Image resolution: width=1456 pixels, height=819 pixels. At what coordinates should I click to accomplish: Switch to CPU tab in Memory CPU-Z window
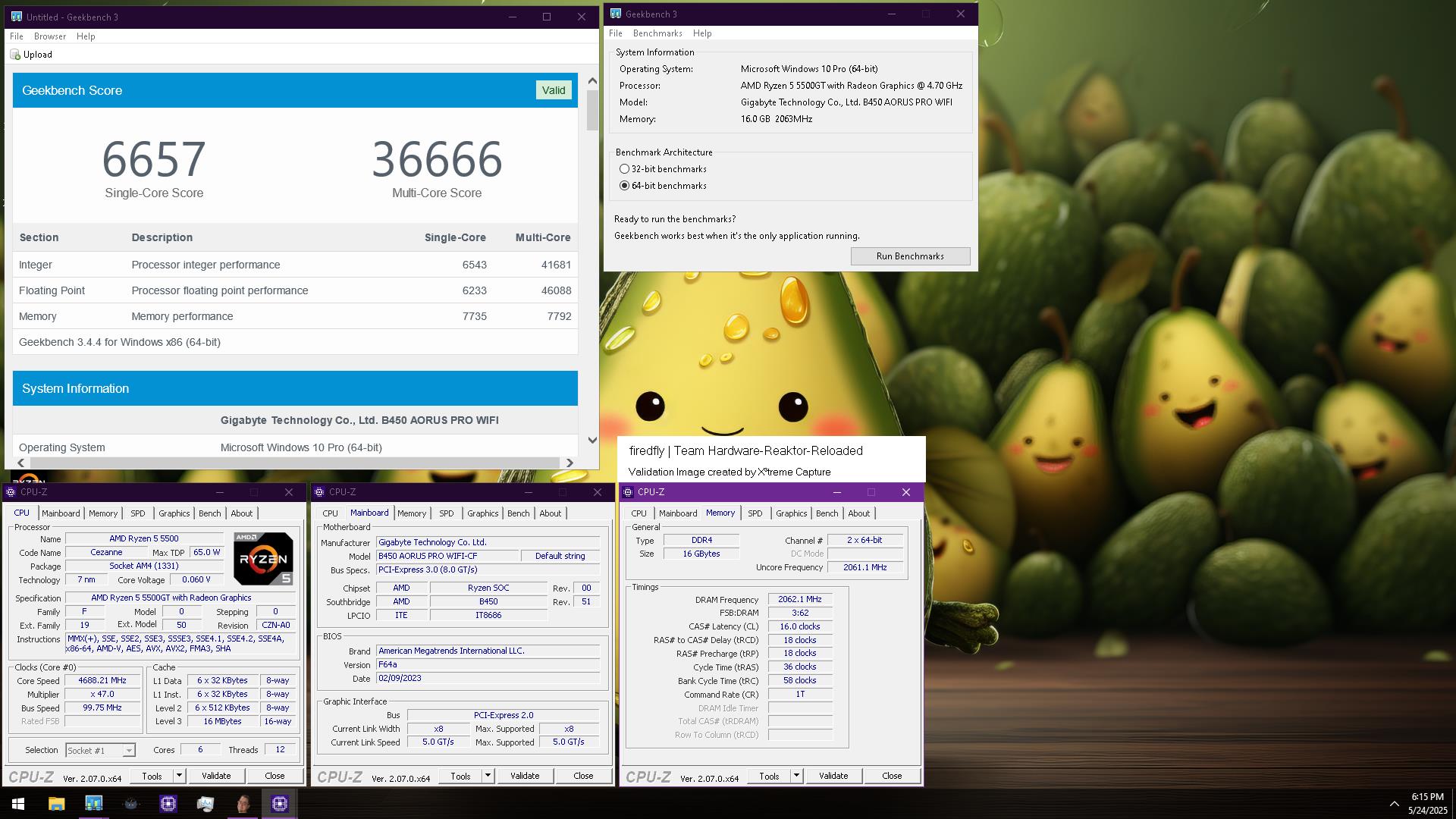(639, 513)
